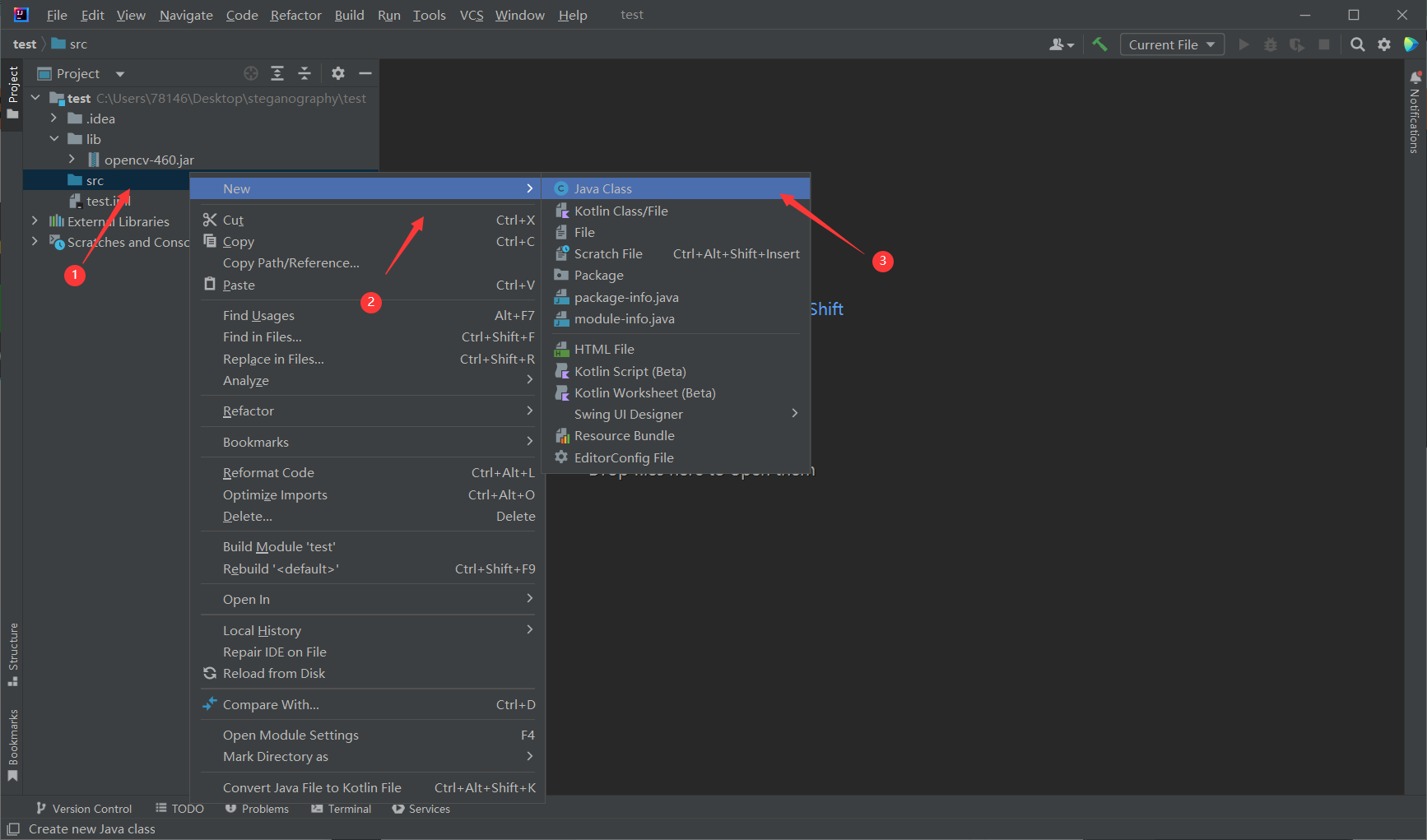
Task: Click Reload from Disk refresh icon
Action: 210,673
